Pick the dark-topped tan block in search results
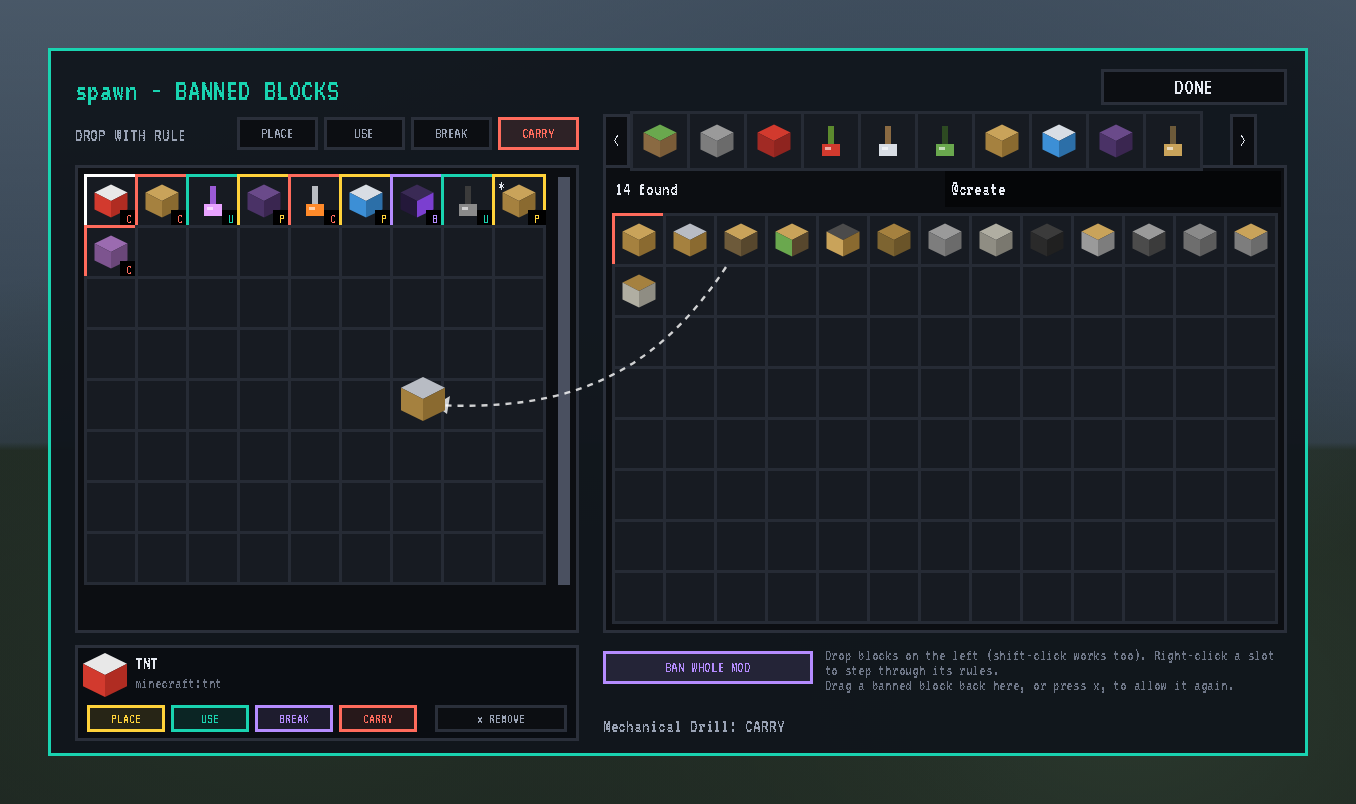Image resolution: width=1356 pixels, height=804 pixels. tap(842, 239)
